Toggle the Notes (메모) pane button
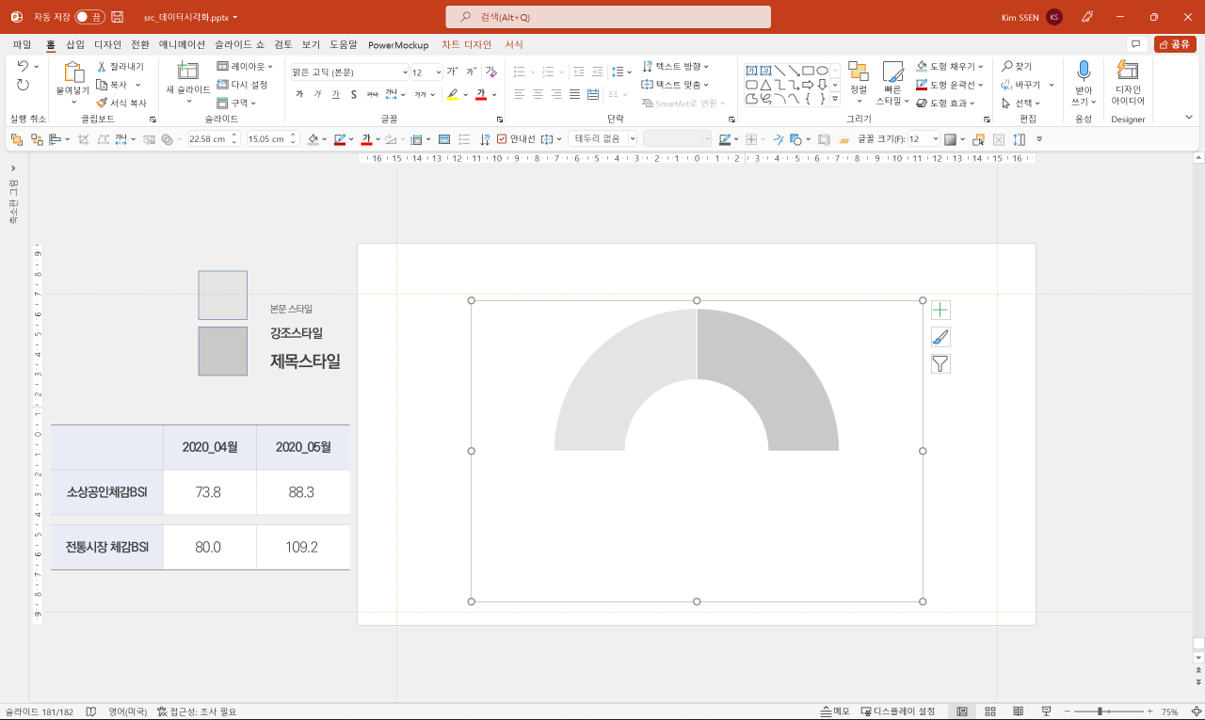The image size is (1205, 720). coord(834,711)
